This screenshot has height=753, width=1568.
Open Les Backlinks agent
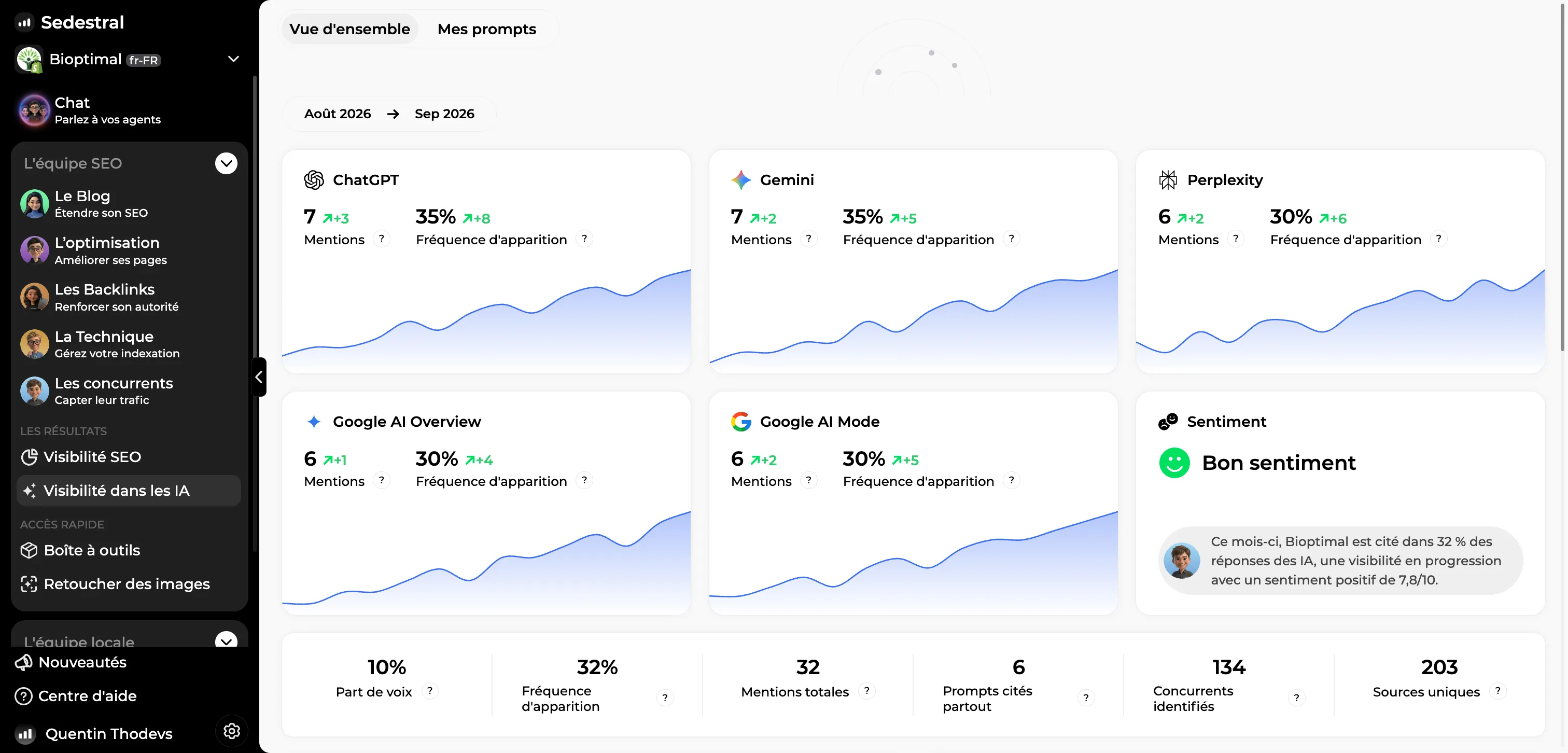pos(129,297)
